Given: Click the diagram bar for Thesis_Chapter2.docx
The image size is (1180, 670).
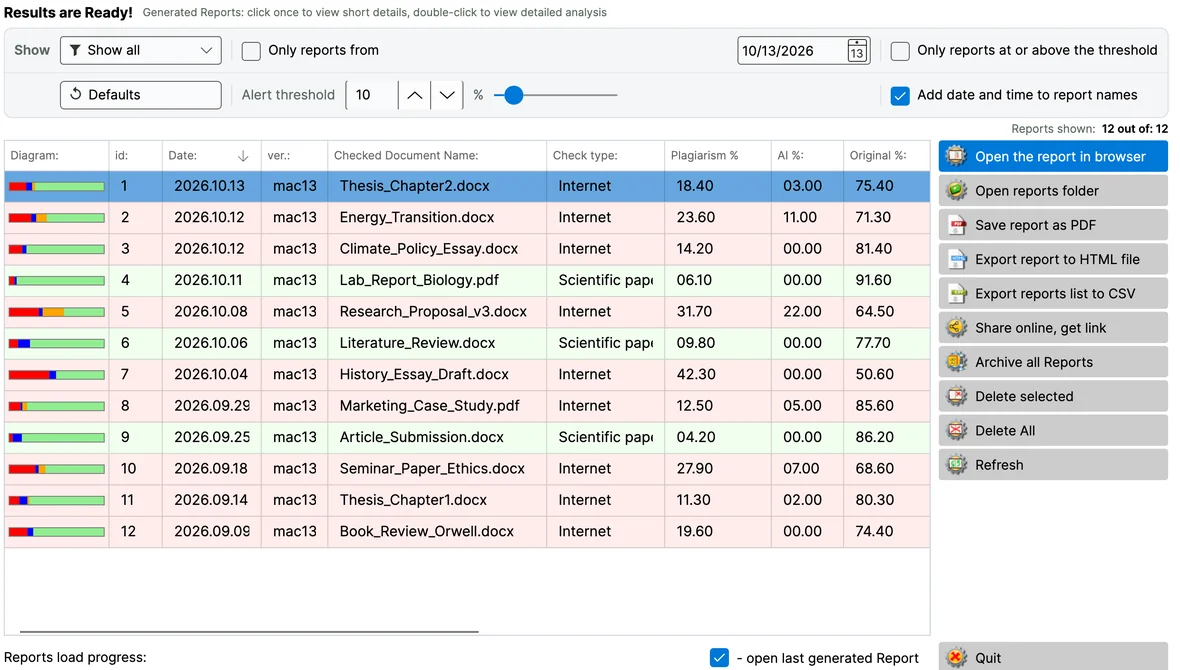Looking at the screenshot, I should point(56,186).
